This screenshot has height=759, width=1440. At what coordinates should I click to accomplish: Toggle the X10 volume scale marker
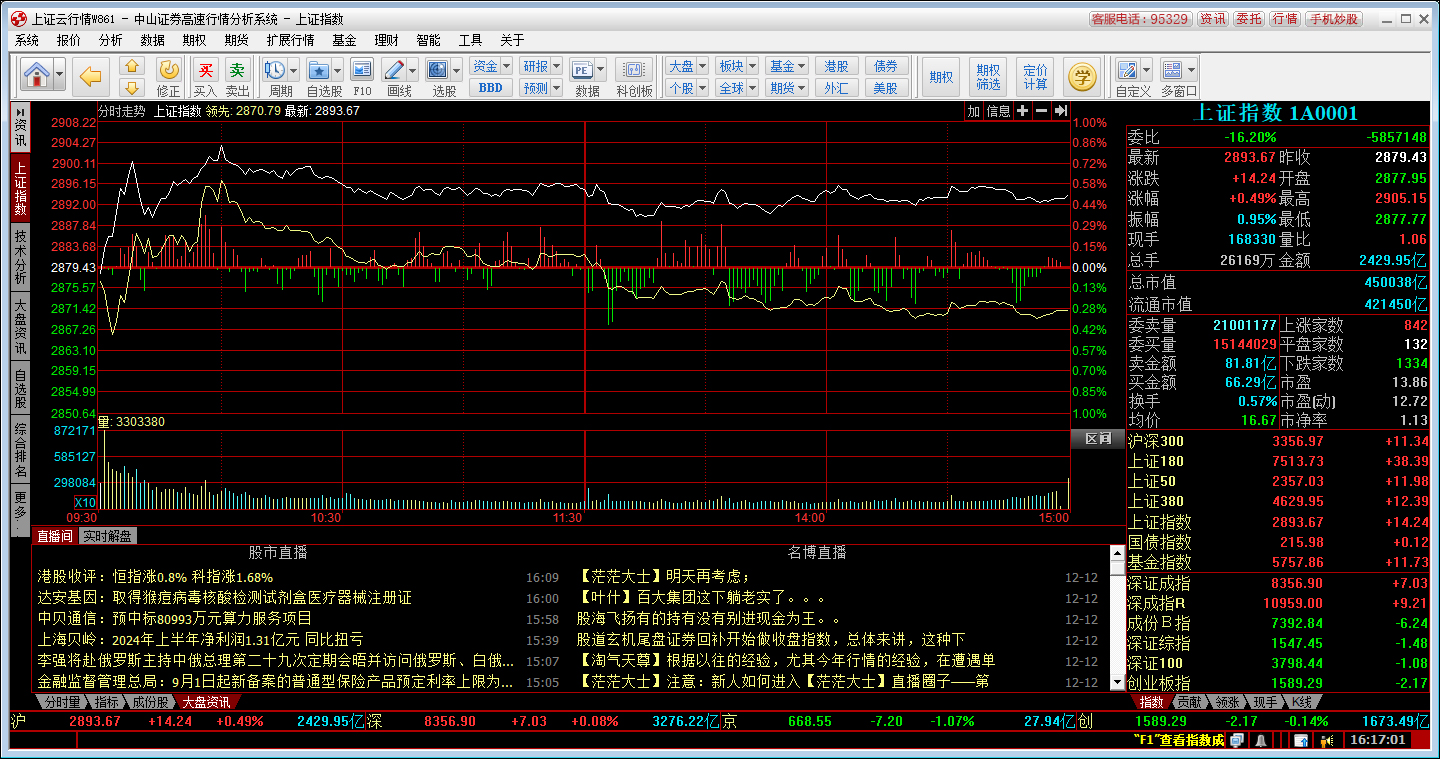pos(86,502)
